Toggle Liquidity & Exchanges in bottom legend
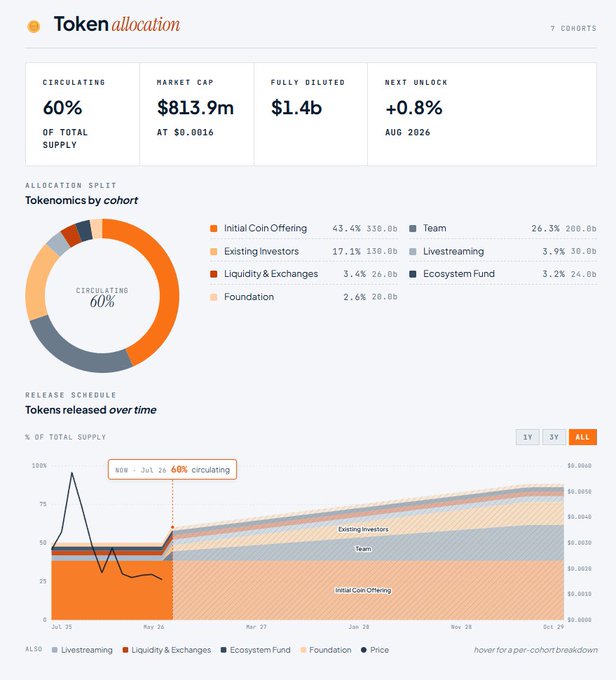This screenshot has width=616, height=680. (x=167, y=650)
